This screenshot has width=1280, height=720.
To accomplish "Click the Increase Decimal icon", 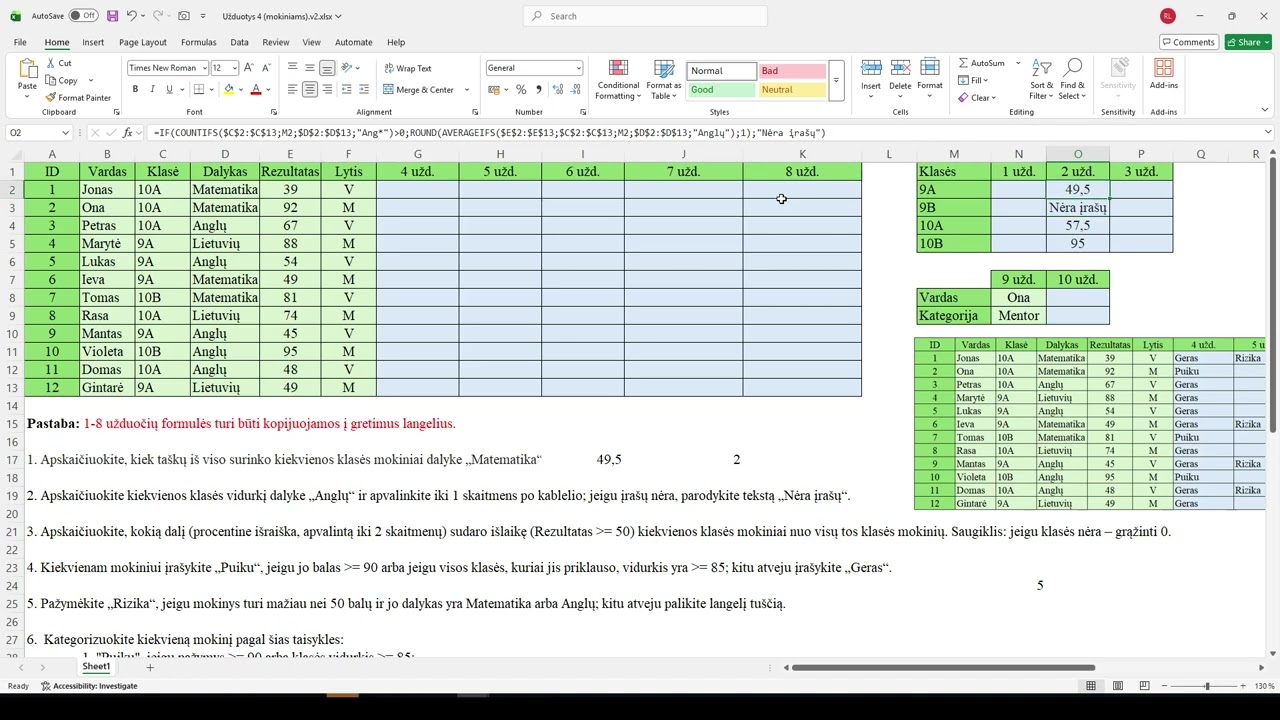I will click(556, 89).
